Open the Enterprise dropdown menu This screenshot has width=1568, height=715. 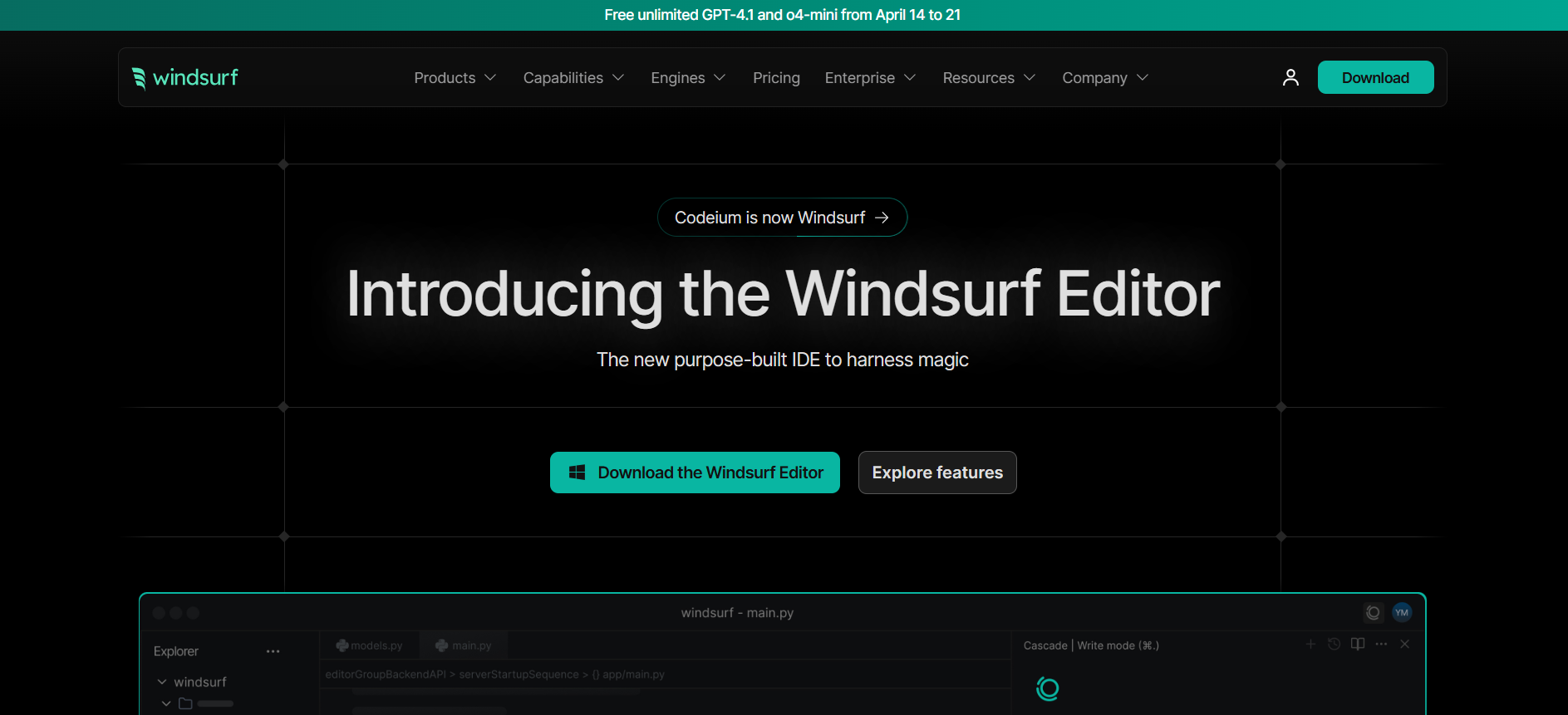(x=870, y=78)
